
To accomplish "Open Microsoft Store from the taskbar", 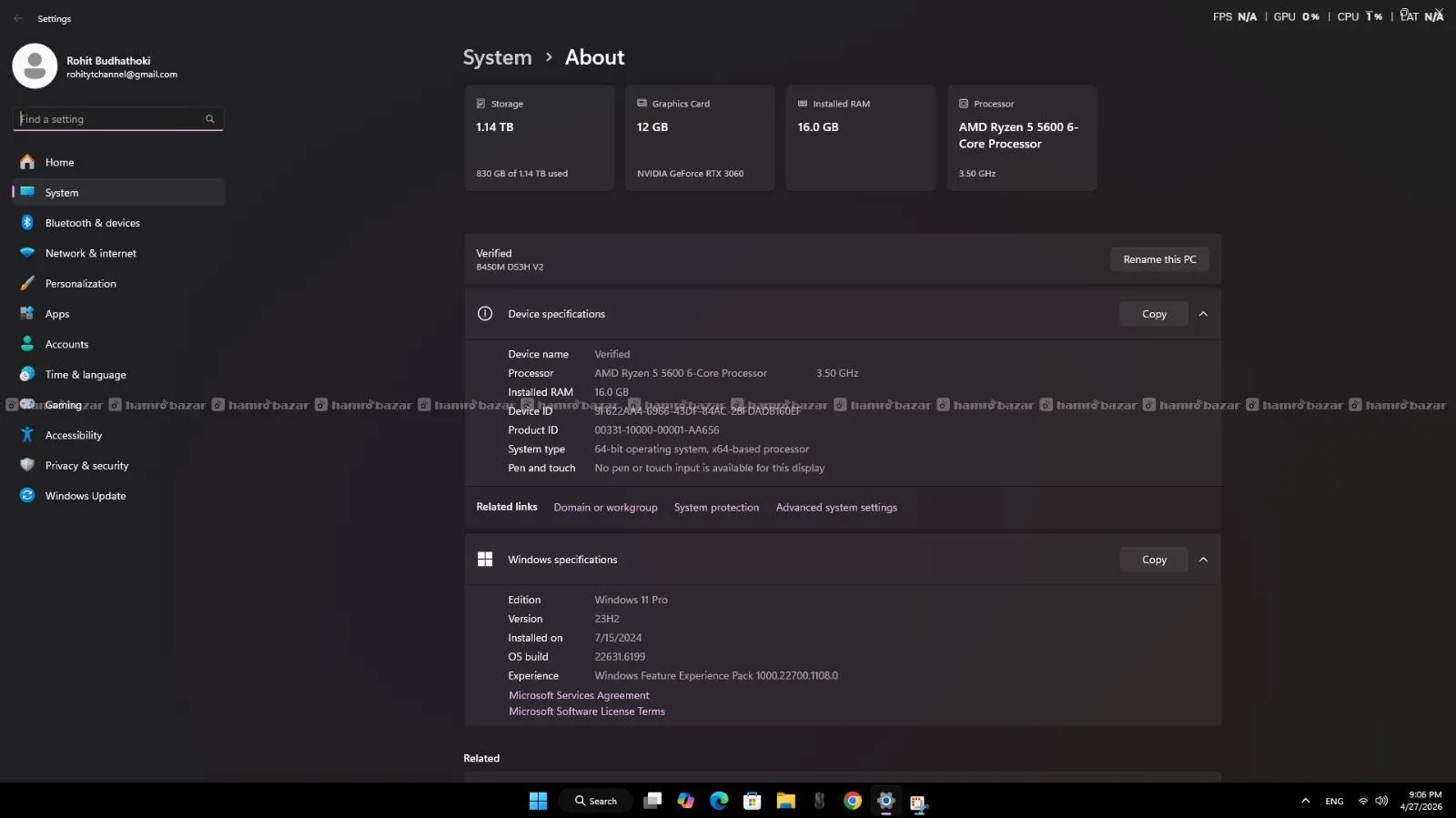I will 752,801.
